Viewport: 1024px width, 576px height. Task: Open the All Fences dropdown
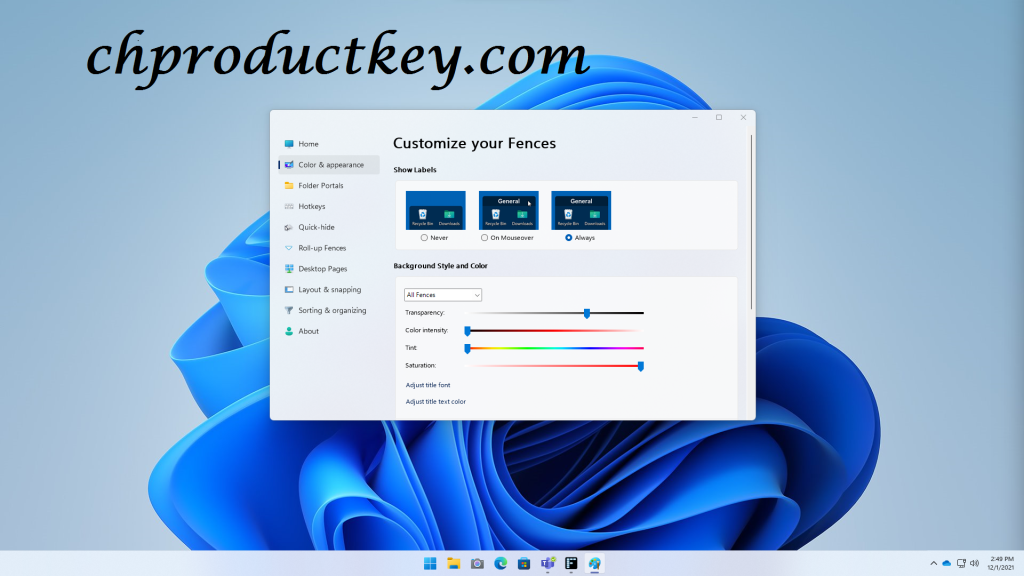click(x=443, y=295)
